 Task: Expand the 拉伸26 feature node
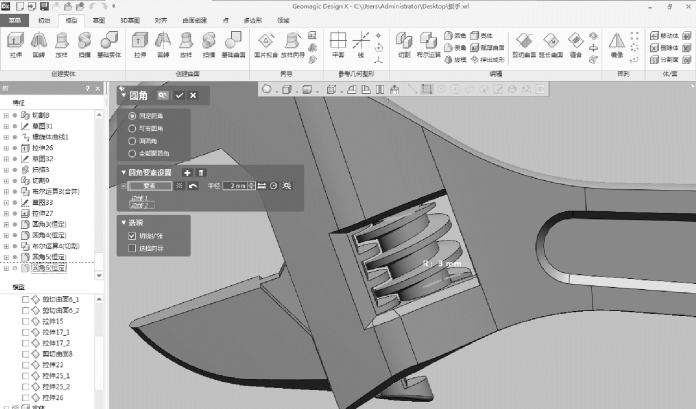[6, 148]
